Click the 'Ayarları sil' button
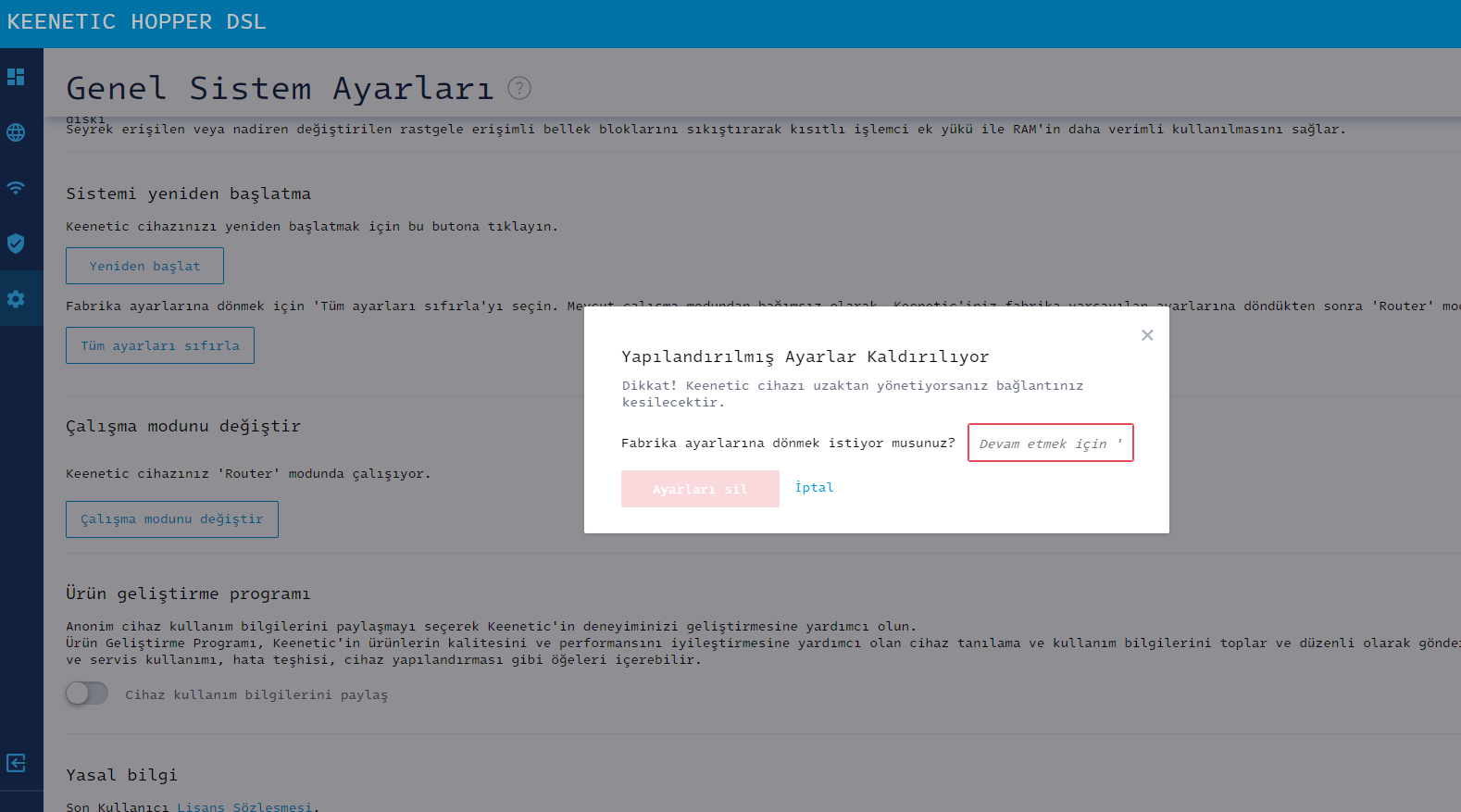 700,489
